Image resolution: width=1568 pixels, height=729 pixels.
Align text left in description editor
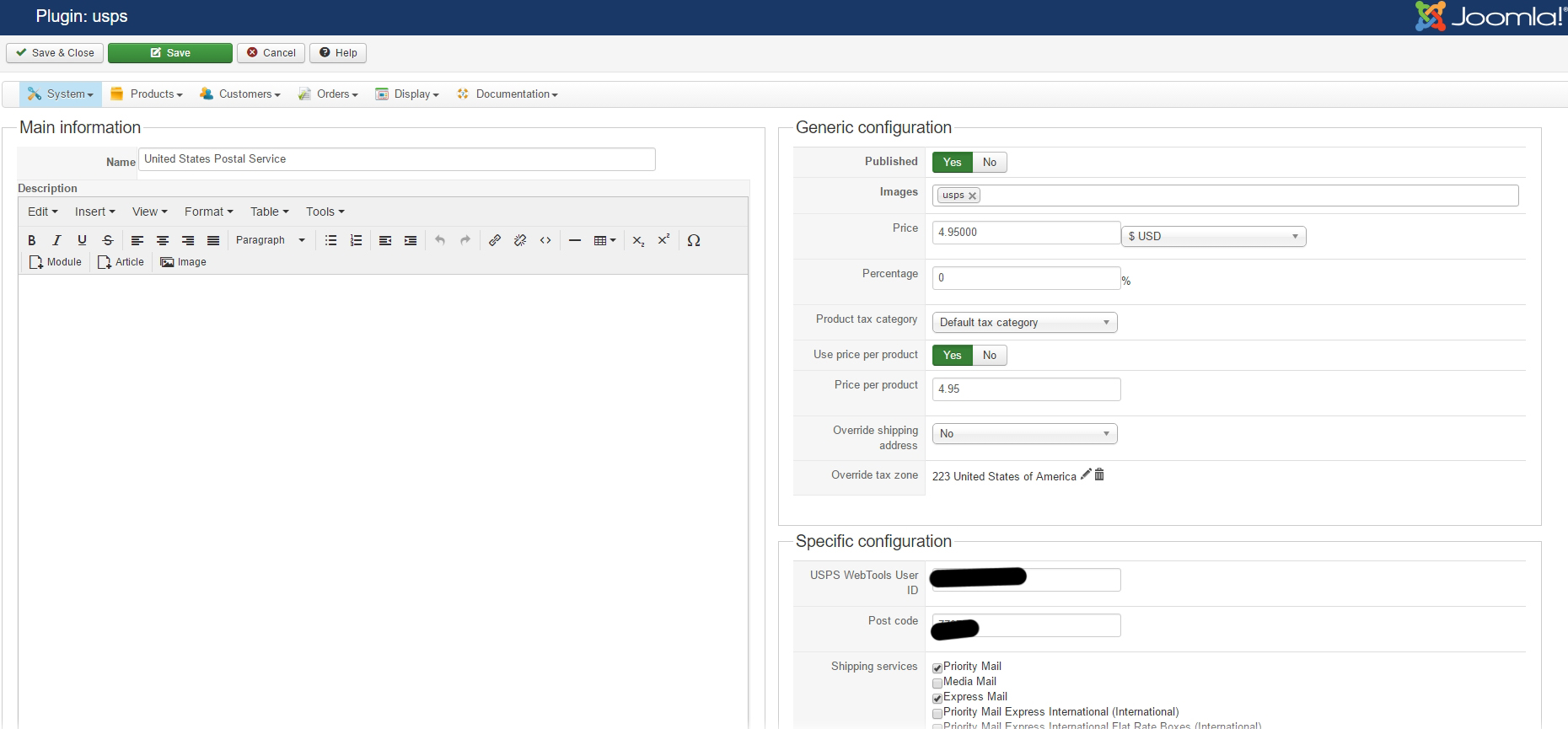click(x=137, y=240)
